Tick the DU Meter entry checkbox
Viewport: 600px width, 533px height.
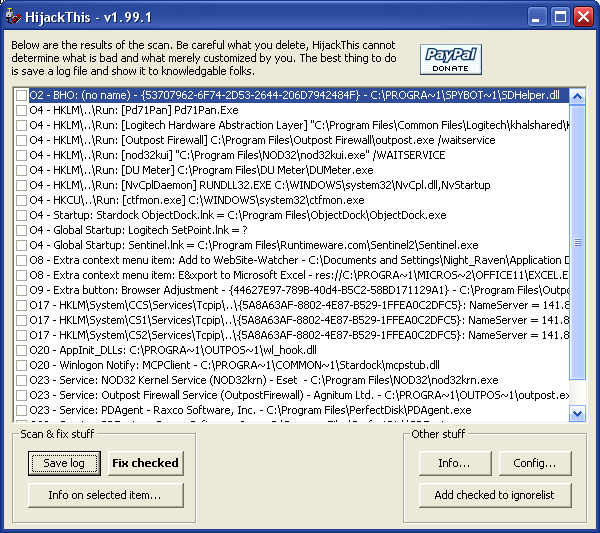click(21, 170)
